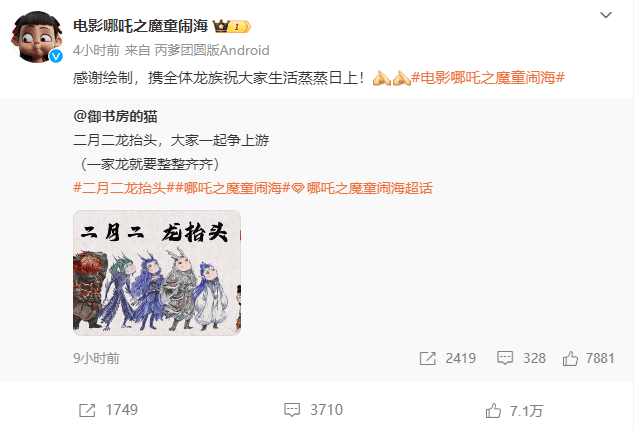The width and height of the screenshot is (634, 430).
Task: Like the quoted post with 7881 likes
Action: click(588, 358)
